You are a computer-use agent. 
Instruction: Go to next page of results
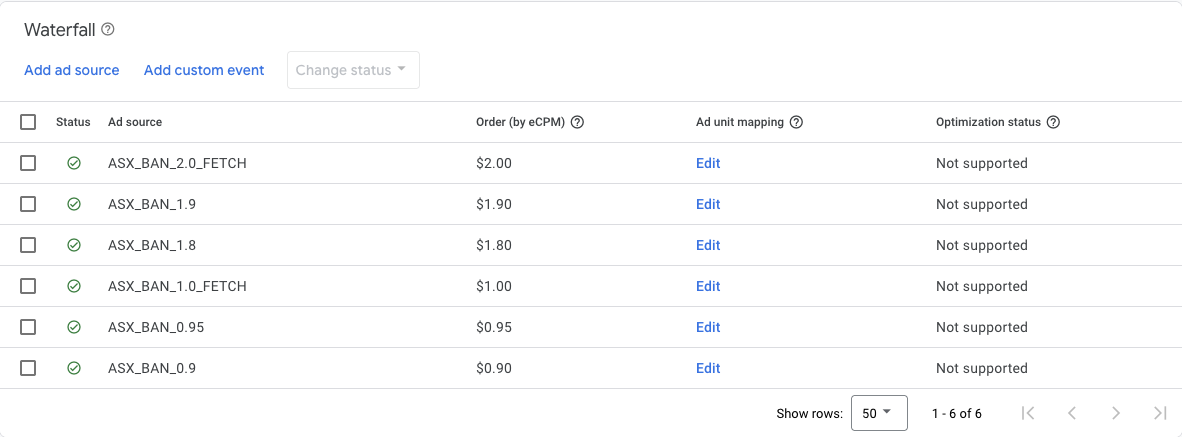pyautogui.click(x=1116, y=413)
